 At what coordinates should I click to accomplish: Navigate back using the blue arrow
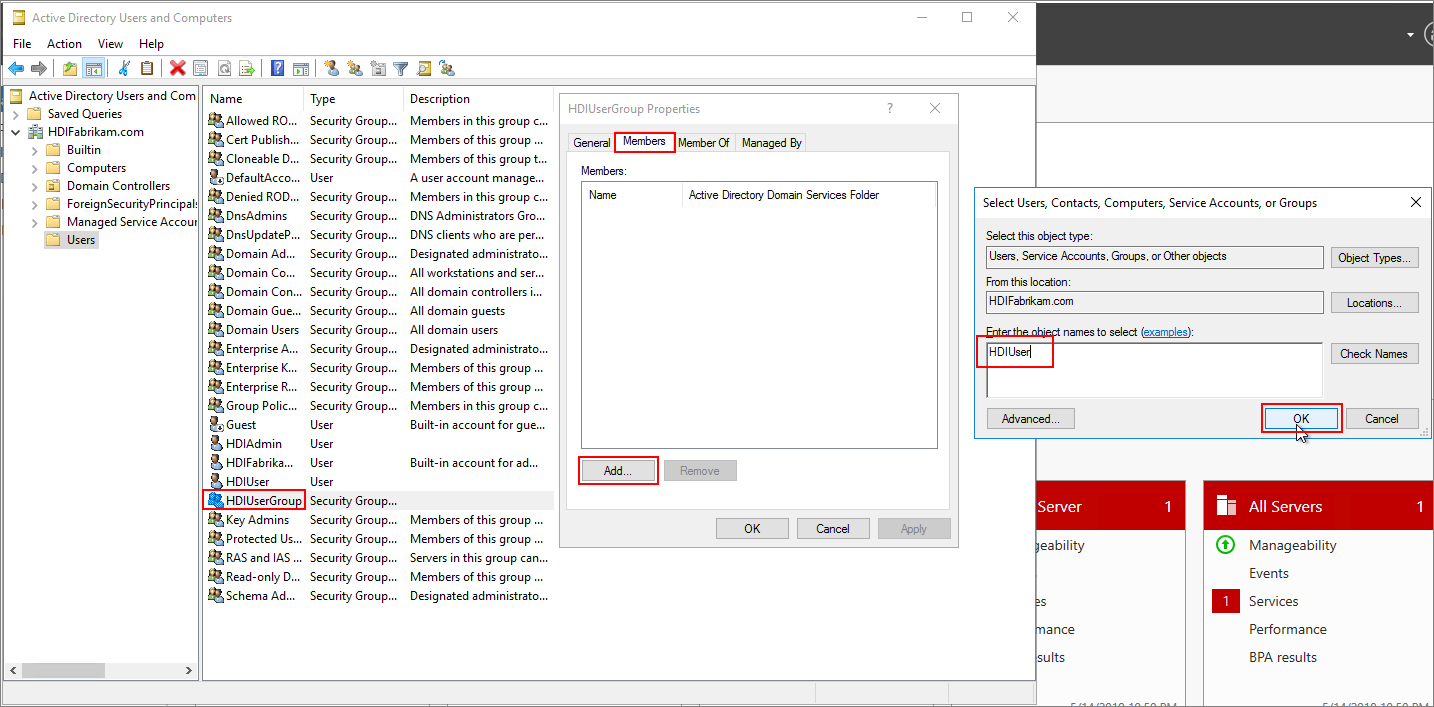(17, 67)
